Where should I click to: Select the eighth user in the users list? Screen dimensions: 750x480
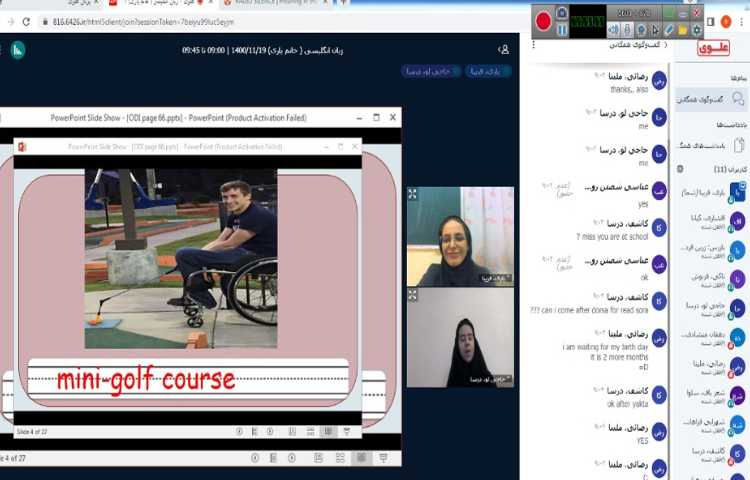coord(713,395)
